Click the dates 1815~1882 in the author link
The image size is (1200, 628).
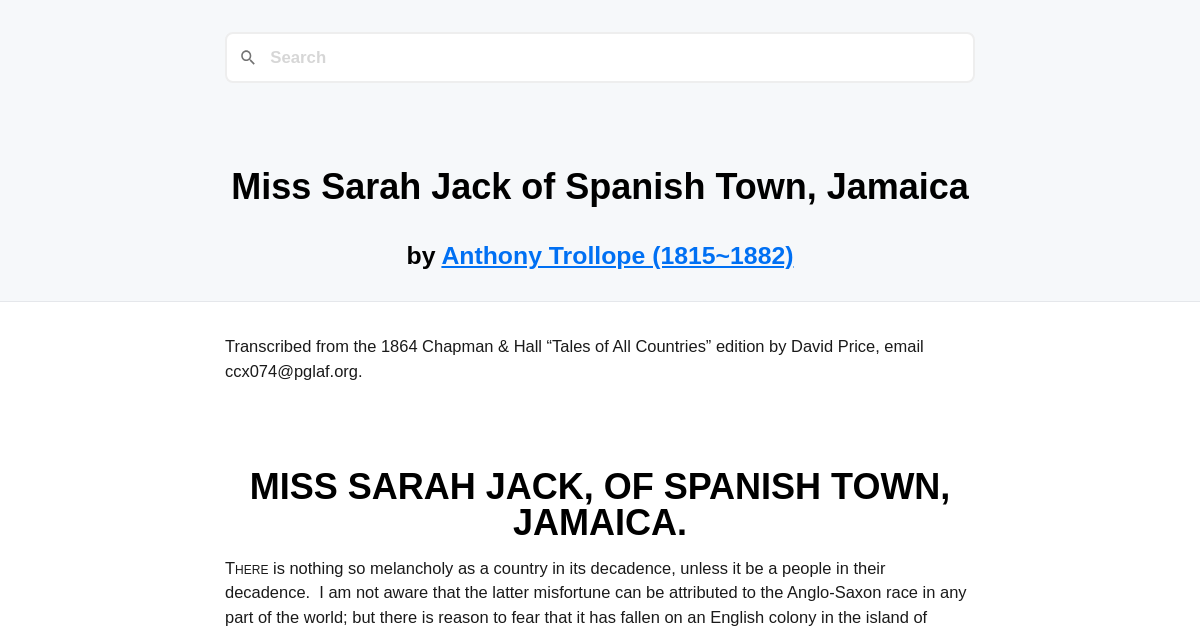tap(722, 255)
